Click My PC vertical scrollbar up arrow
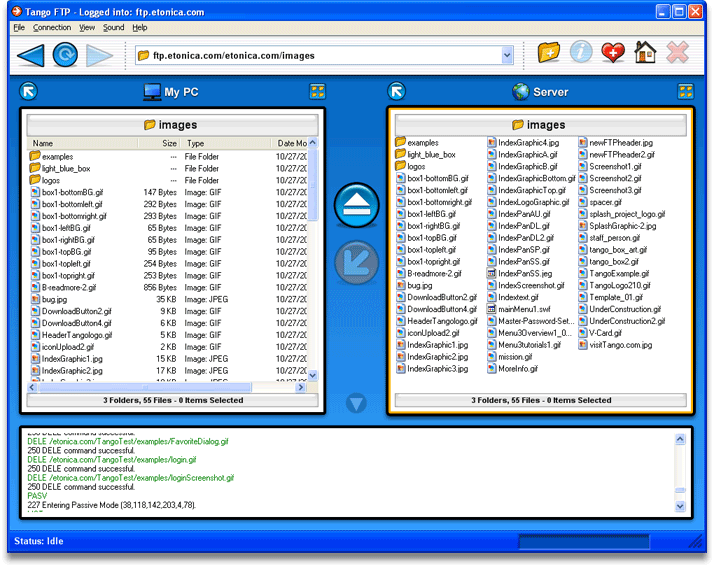The image size is (714, 566). tap(313, 143)
